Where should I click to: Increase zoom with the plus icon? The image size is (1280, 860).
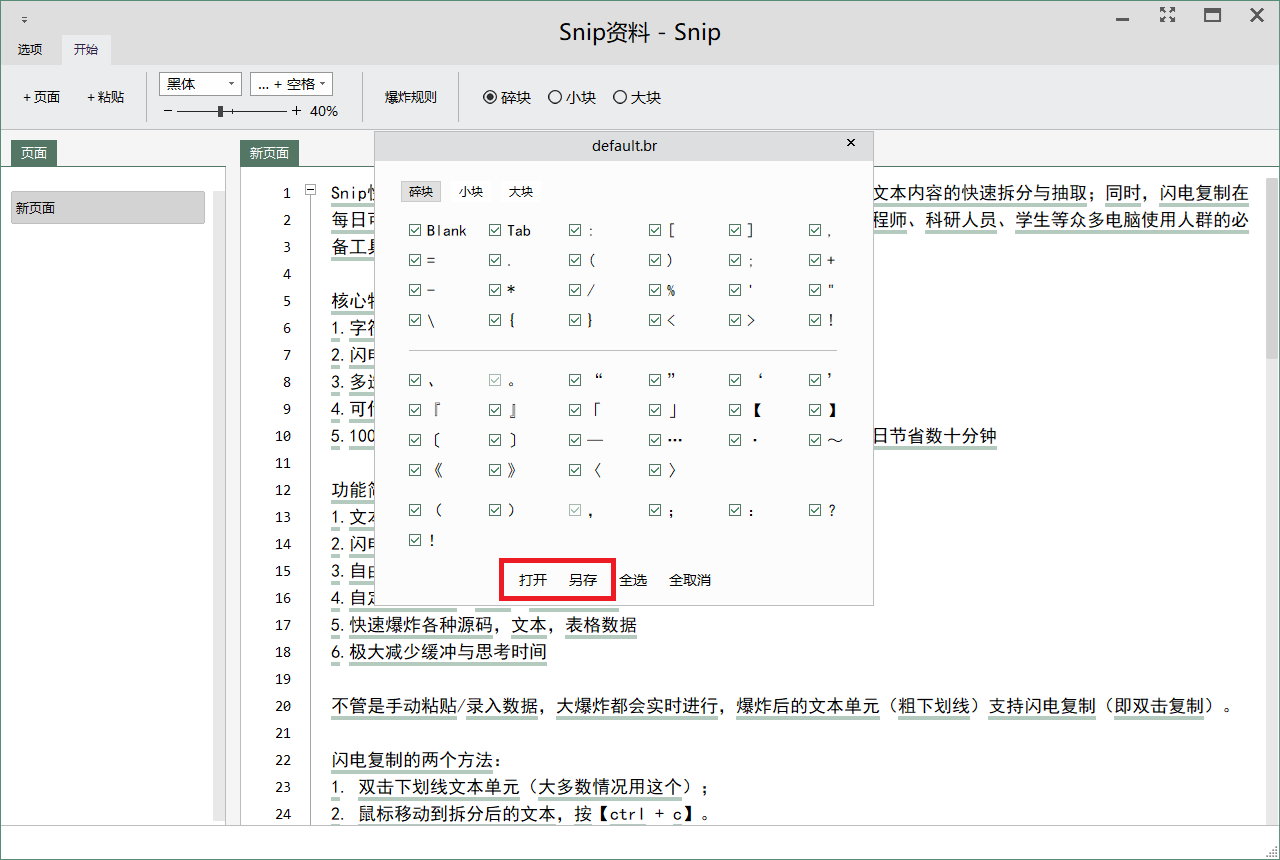click(296, 111)
